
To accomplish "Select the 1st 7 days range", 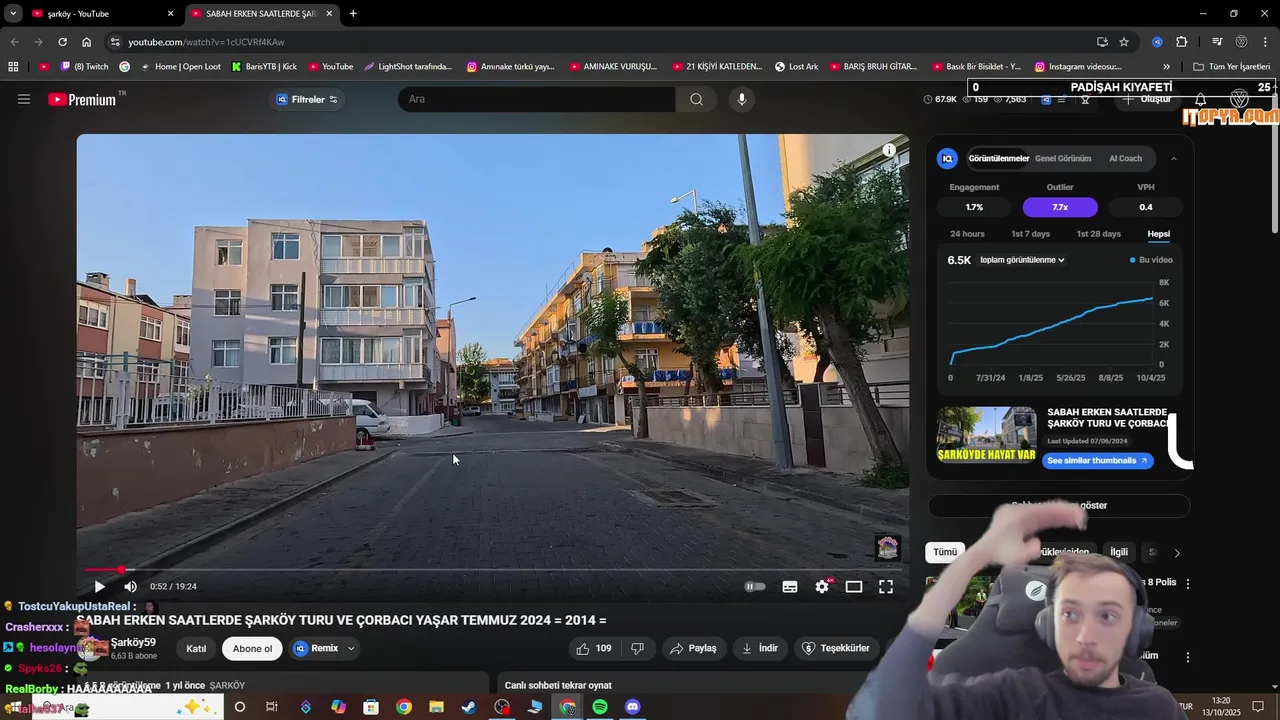I will click(x=1030, y=234).
